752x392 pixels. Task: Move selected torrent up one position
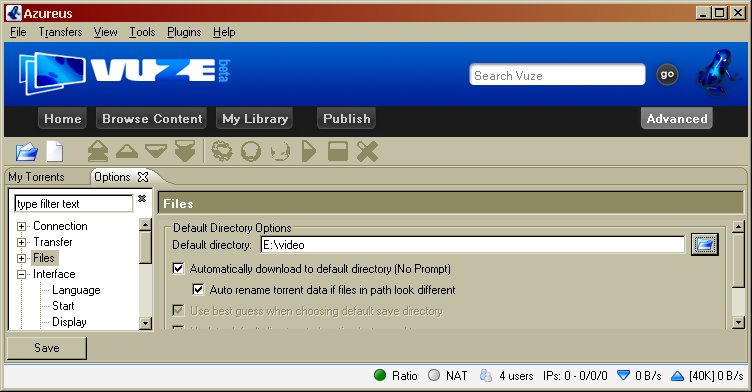pos(127,151)
